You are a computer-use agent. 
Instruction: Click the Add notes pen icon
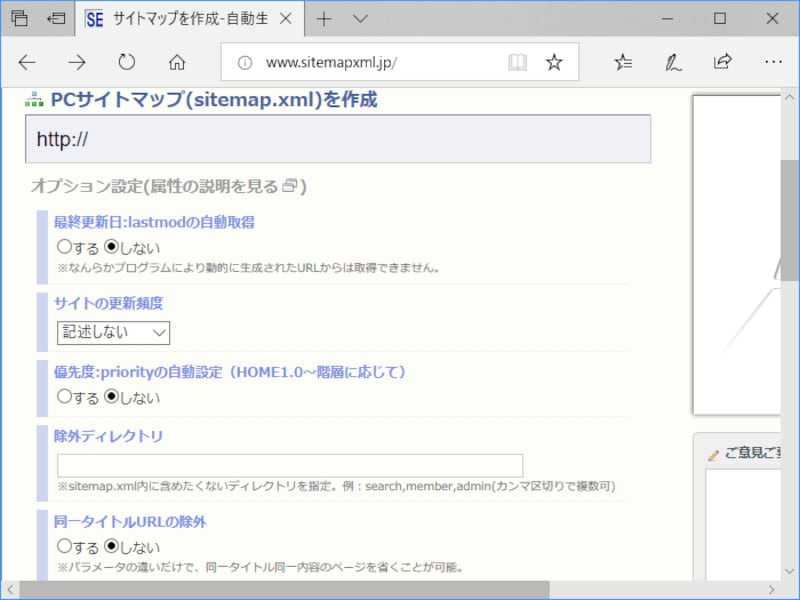click(x=673, y=62)
